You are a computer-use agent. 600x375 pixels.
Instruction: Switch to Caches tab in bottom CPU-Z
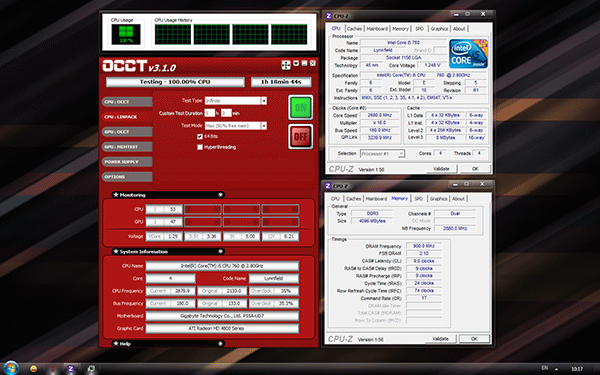(354, 199)
